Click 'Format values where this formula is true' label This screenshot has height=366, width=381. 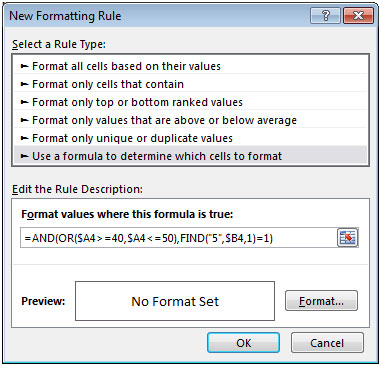pyautogui.click(x=127, y=214)
